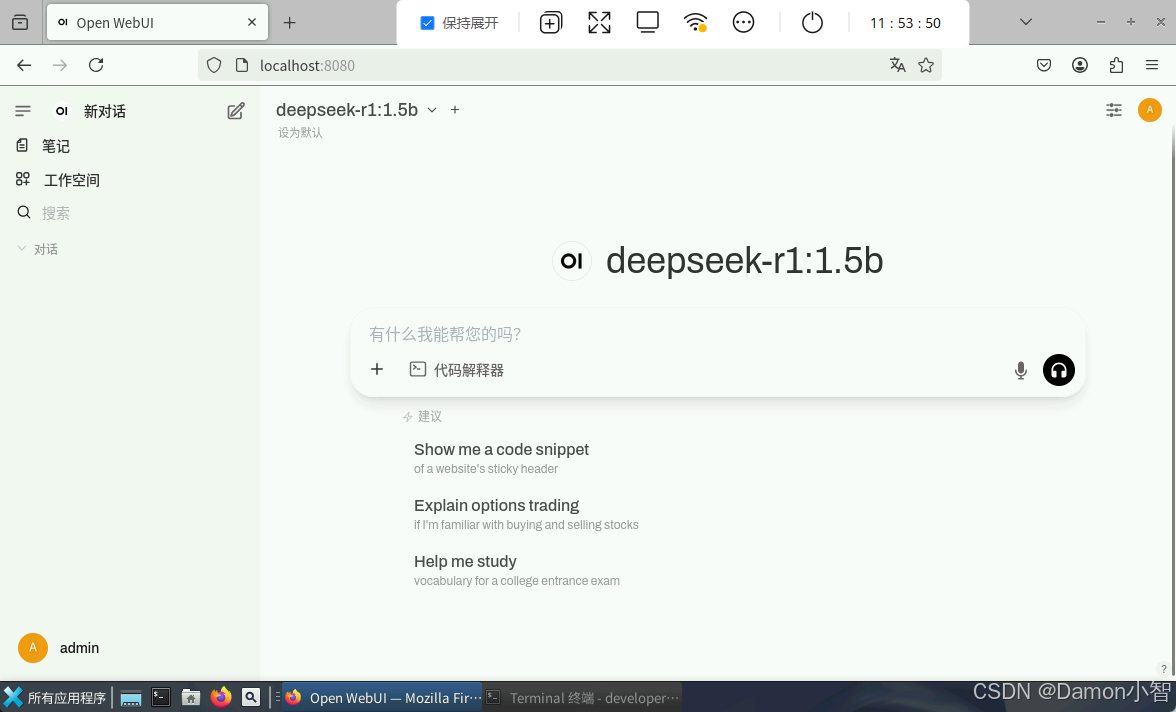Screen dimensions: 1176x712
Task: Click the 新对话 new chat label
Action: point(104,111)
